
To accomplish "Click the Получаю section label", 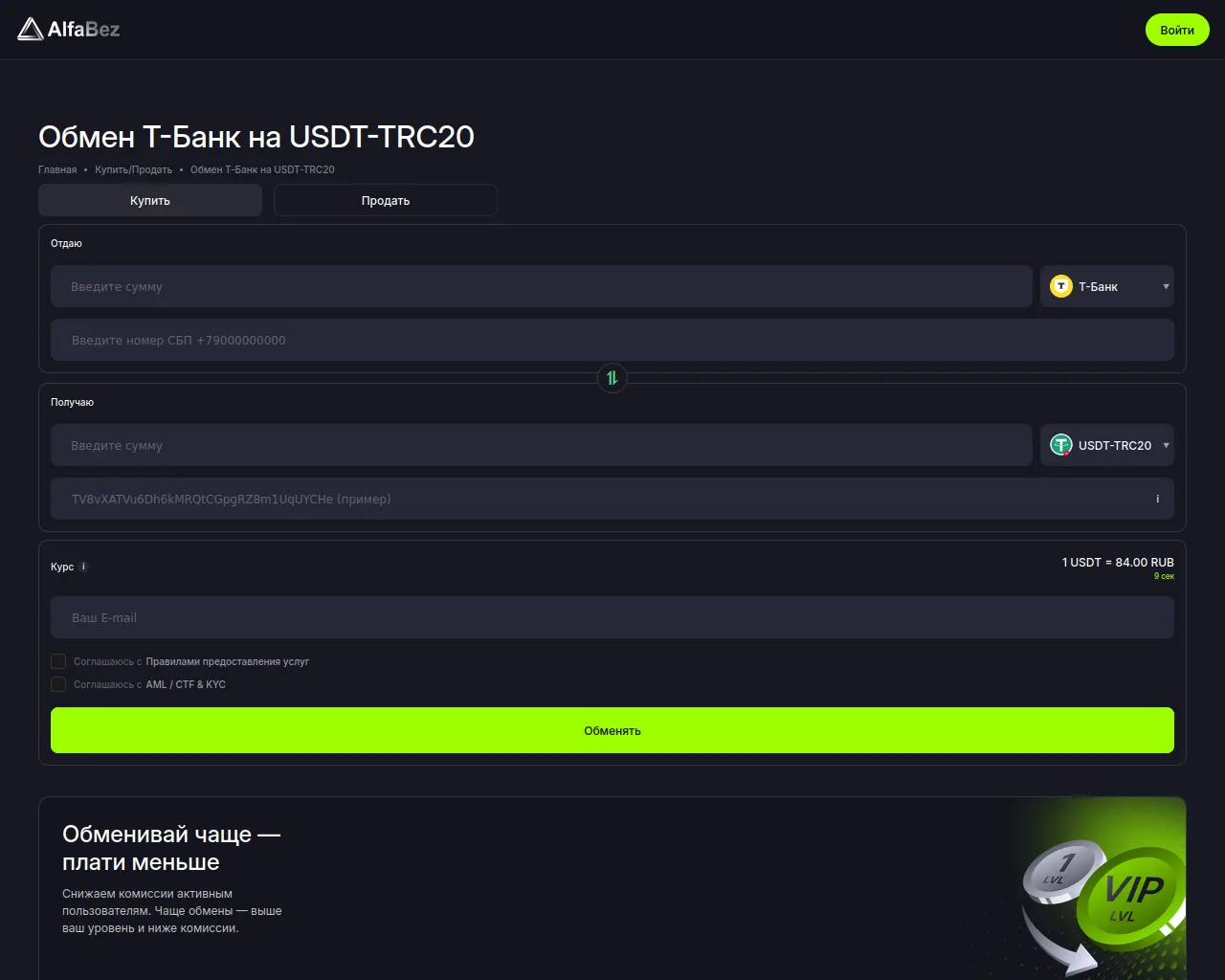I will click(72, 402).
